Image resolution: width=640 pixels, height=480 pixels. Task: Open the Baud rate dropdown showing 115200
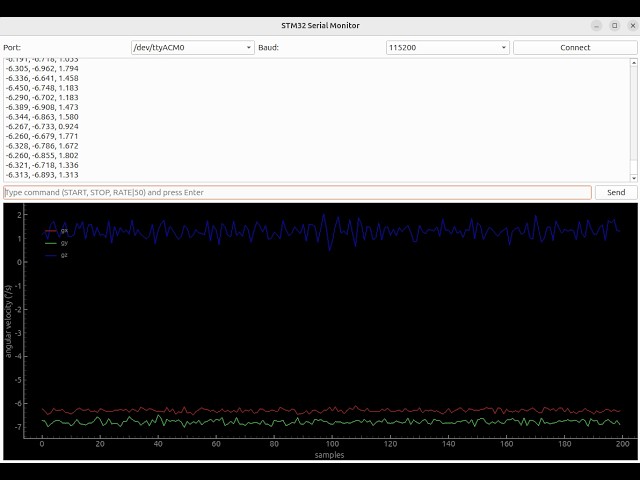[448, 47]
